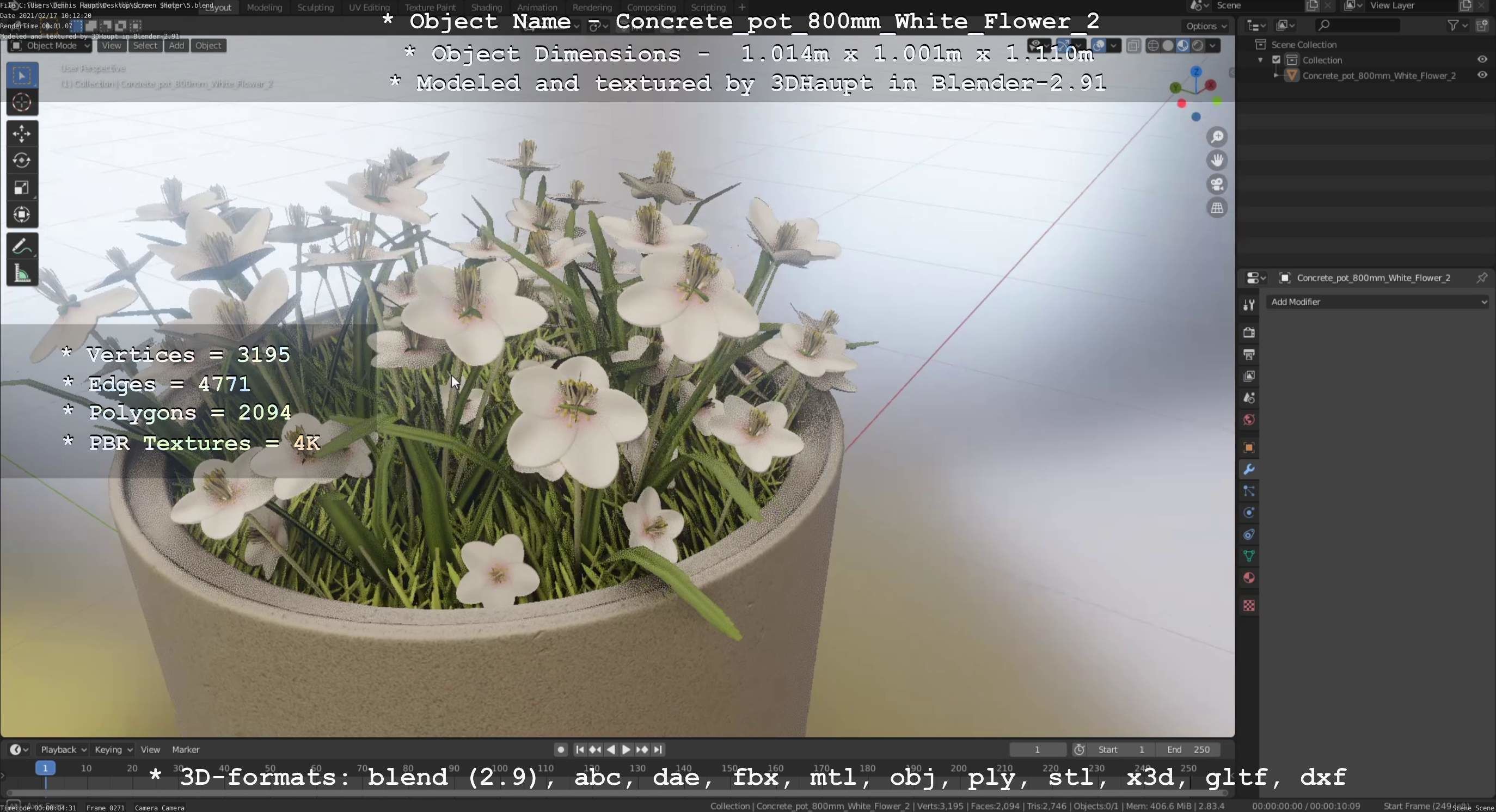Click the timeline End 250 frame field
The width and height of the screenshot is (1496, 812).
click(x=1188, y=750)
